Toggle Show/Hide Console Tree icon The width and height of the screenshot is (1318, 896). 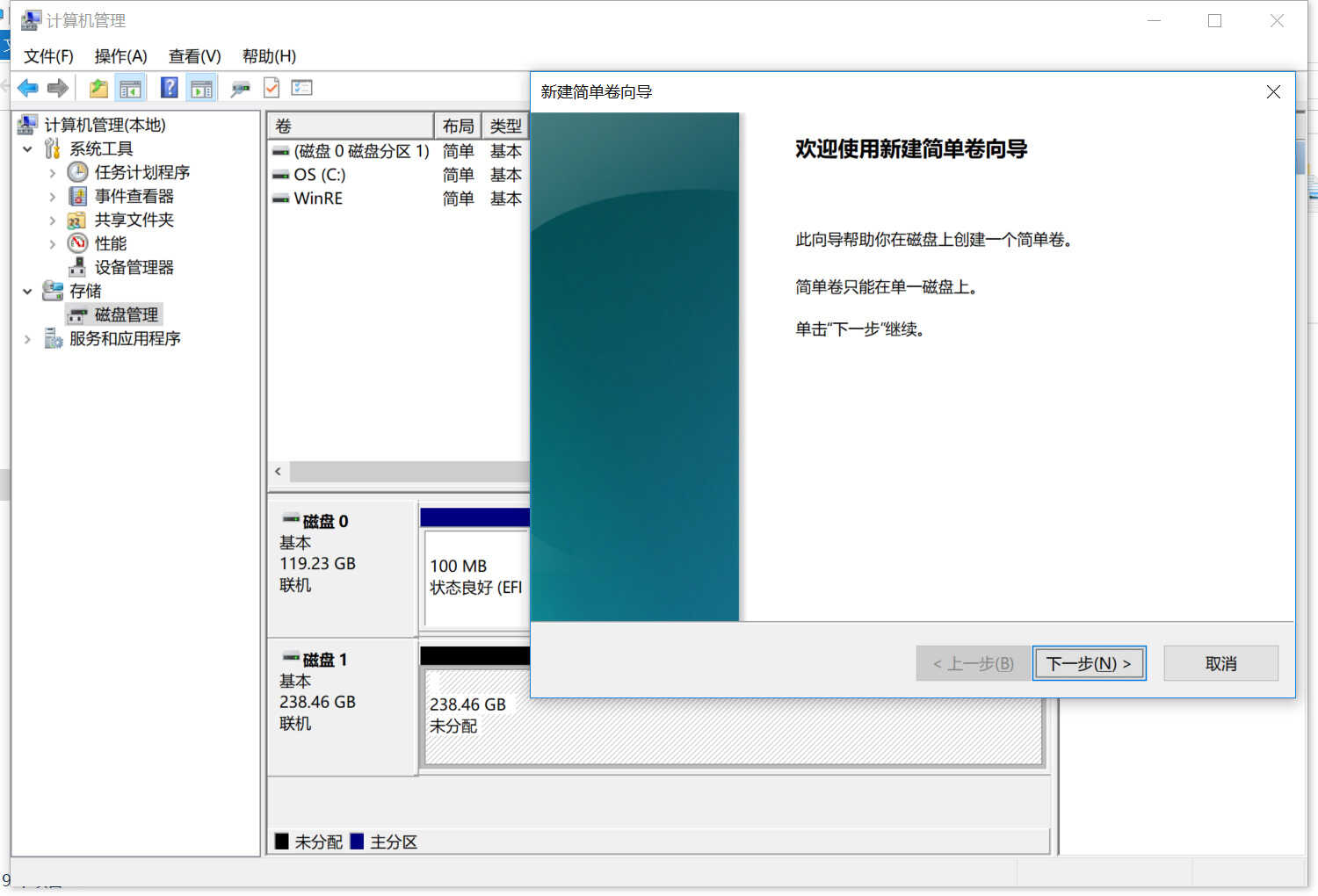130,88
